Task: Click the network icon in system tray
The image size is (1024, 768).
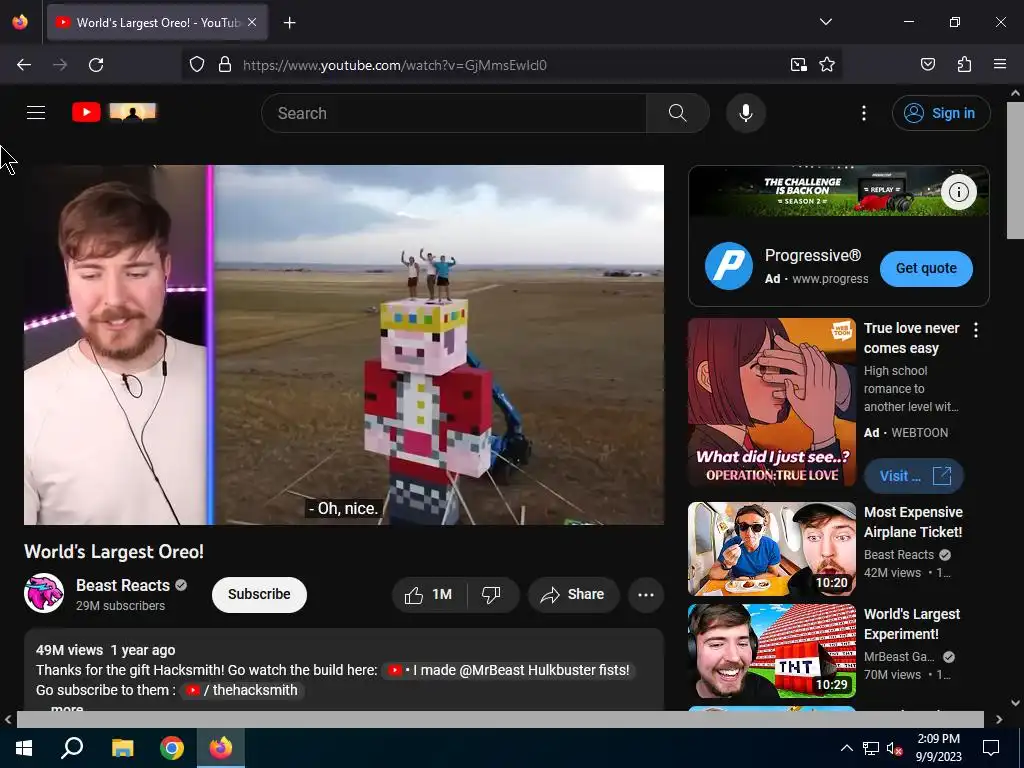Action: coord(871,748)
